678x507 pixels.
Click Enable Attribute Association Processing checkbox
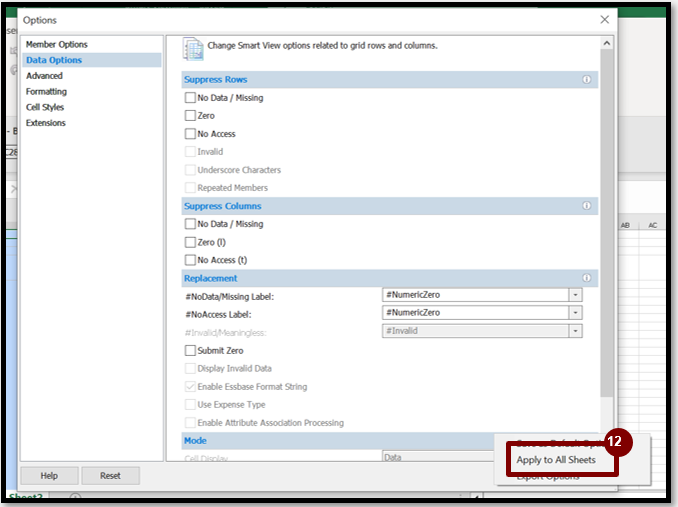(x=190, y=423)
